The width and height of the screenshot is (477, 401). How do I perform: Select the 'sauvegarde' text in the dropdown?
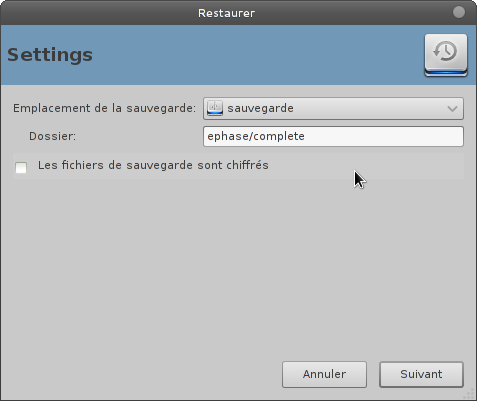click(x=260, y=108)
